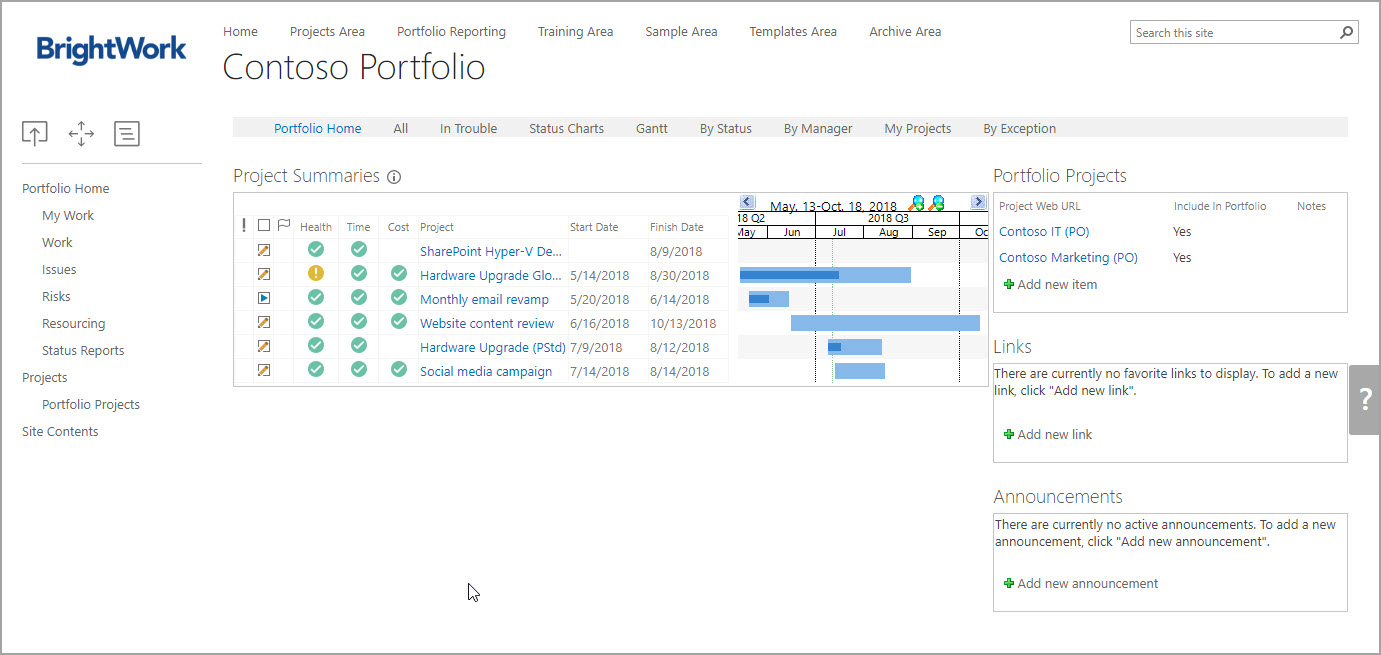Open the question mark help tab

point(1365,399)
